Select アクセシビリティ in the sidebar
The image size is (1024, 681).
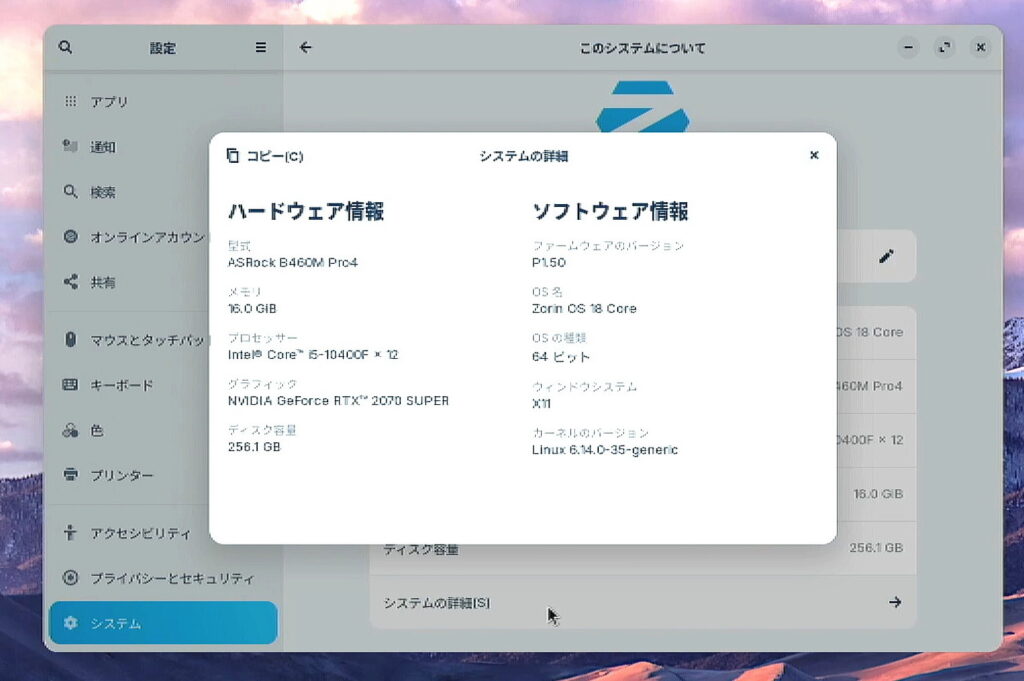[x=140, y=532]
